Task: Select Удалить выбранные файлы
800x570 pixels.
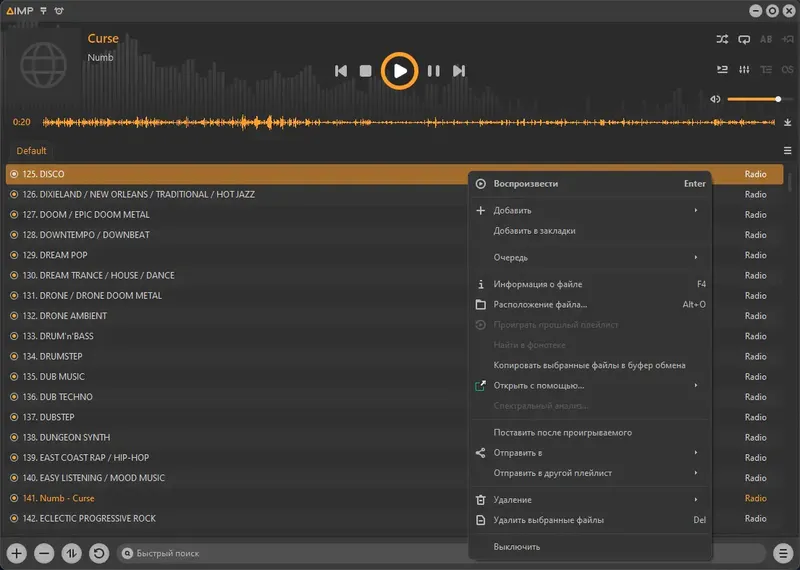Action: 590,520
